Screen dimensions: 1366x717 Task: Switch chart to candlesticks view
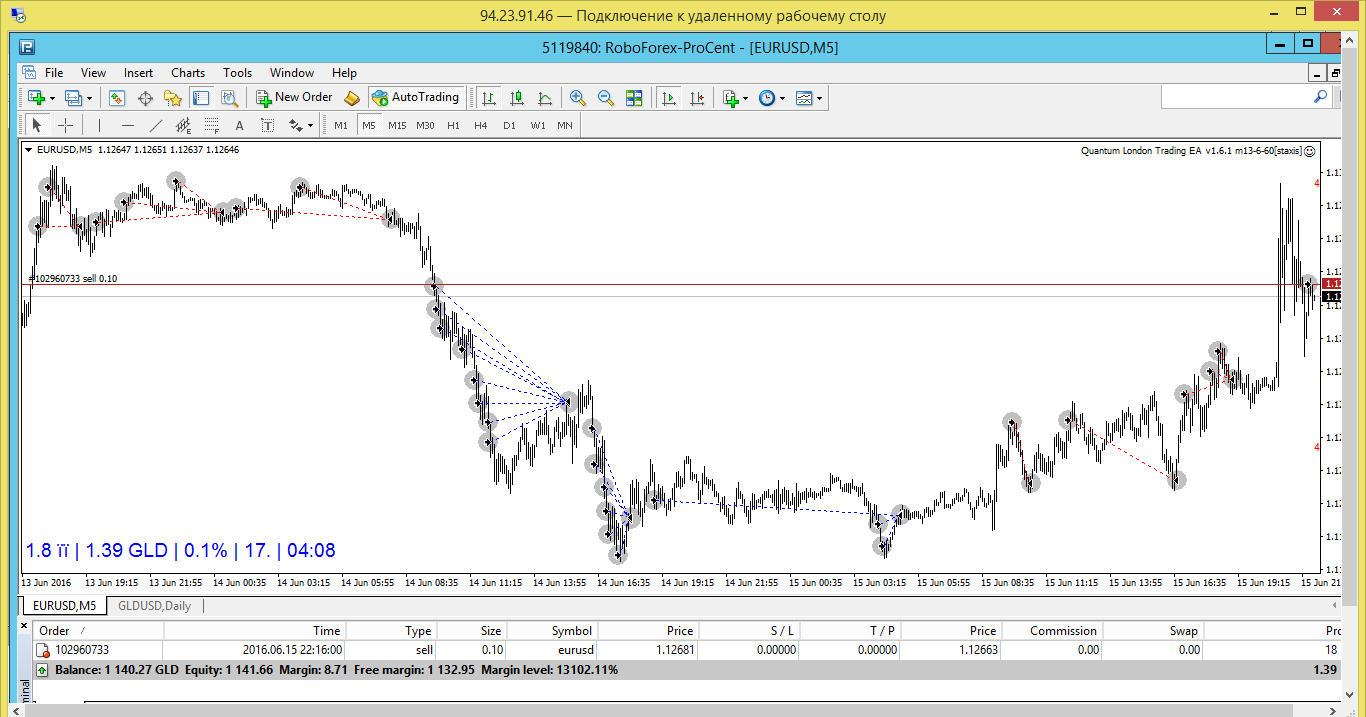(517, 98)
